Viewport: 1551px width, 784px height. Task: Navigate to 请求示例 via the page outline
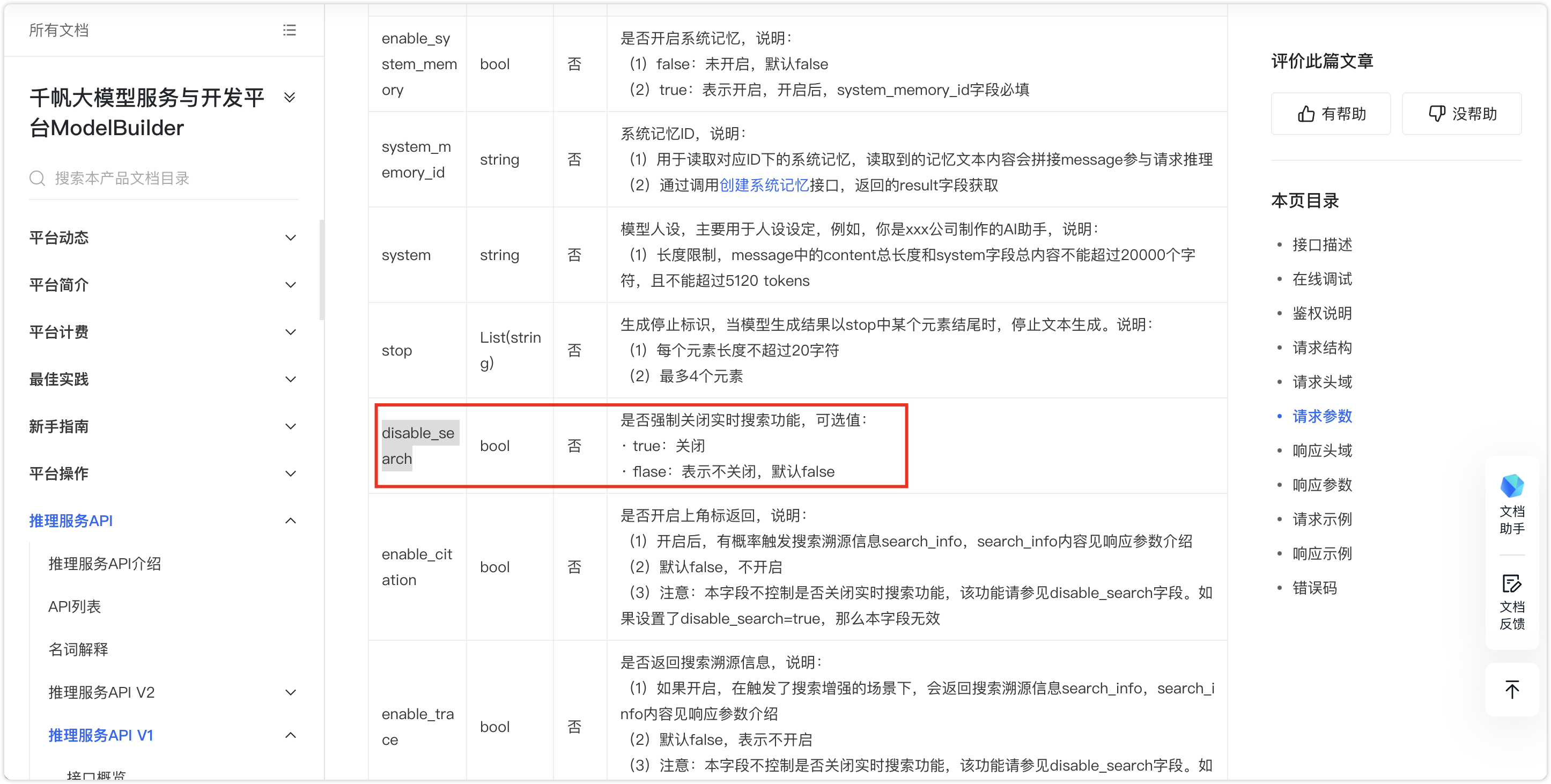pos(1321,519)
